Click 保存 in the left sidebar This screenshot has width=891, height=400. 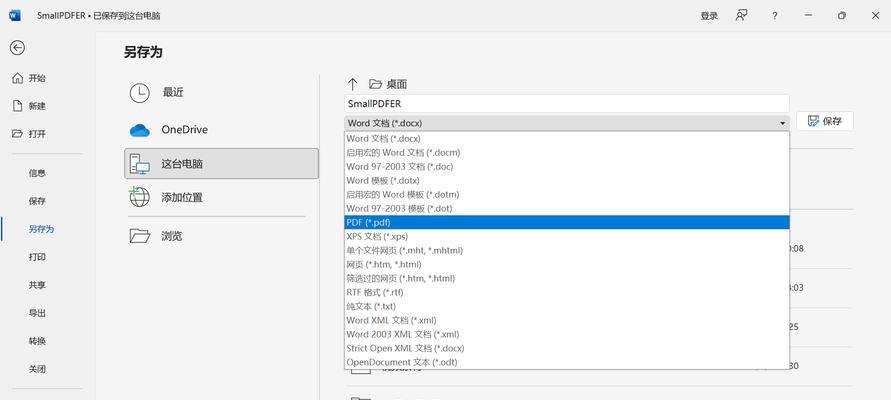tap(37, 201)
